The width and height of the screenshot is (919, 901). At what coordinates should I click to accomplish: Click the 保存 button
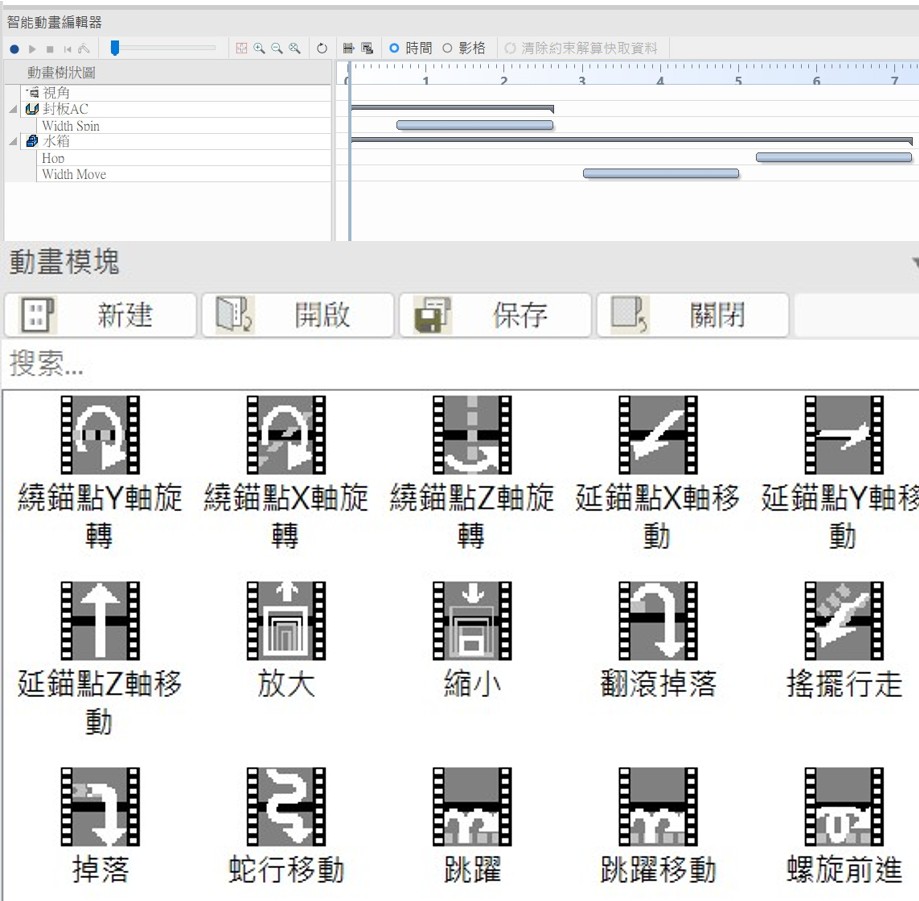click(495, 315)
